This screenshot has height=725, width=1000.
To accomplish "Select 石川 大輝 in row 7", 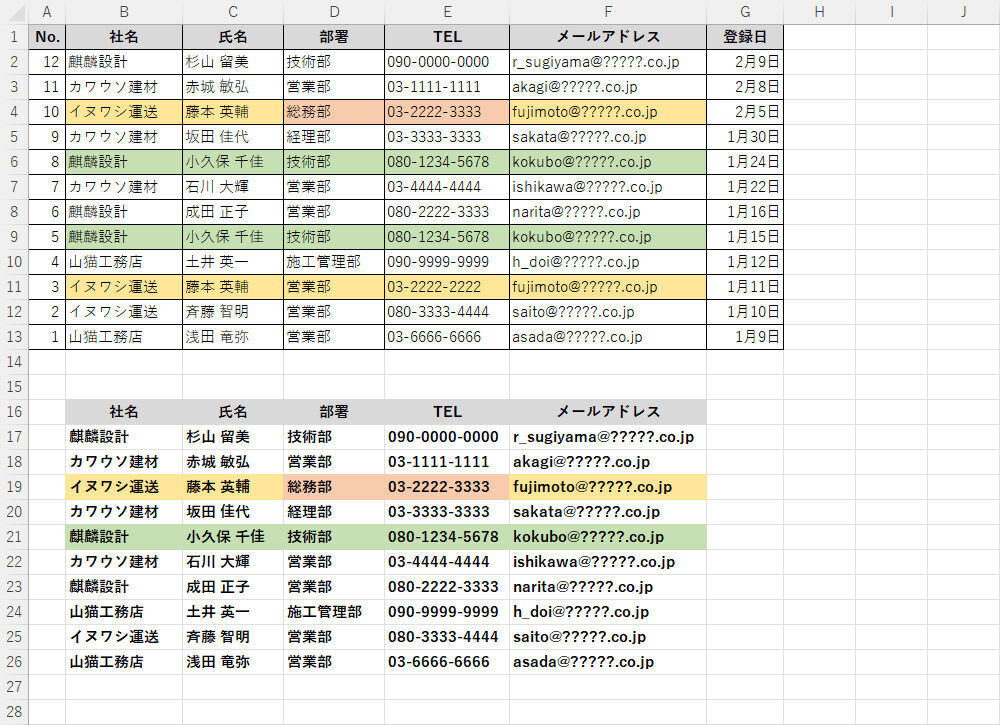I will [x=233, y=187].
